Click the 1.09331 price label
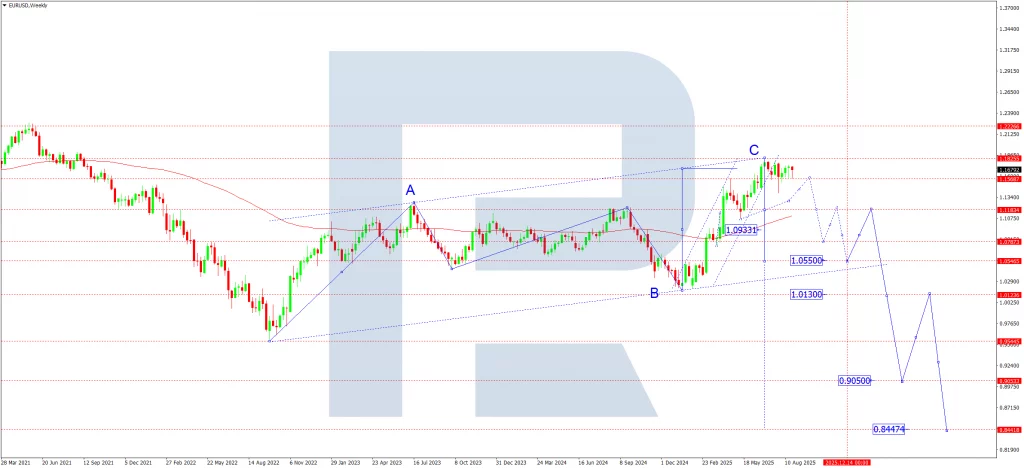The image size is (1024, 468). pyautogui.click(x=740, y=229)
